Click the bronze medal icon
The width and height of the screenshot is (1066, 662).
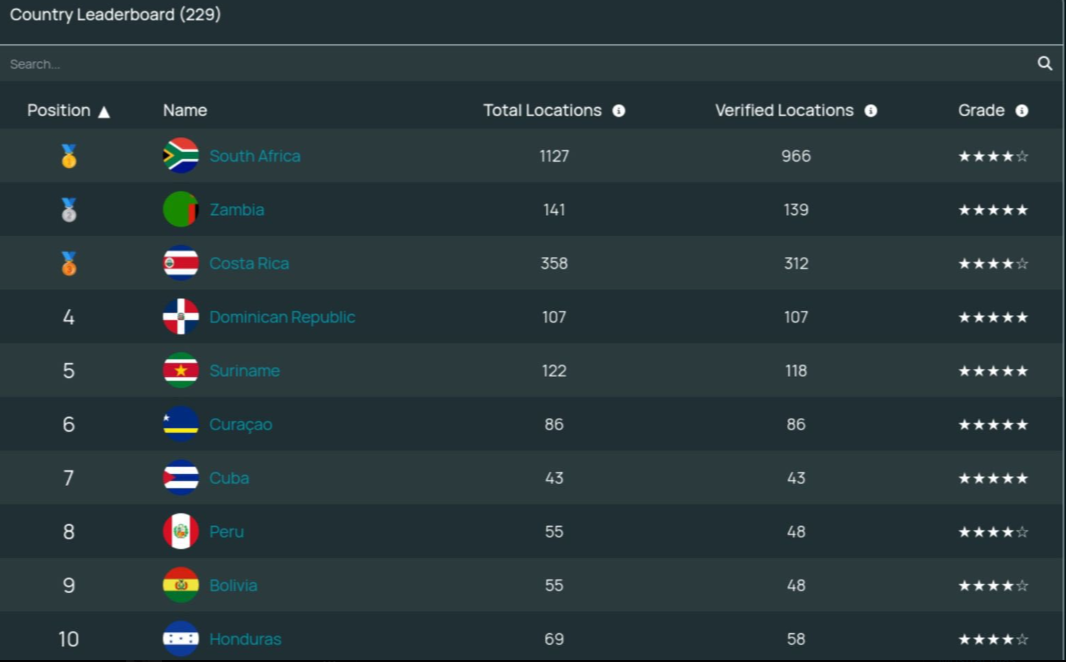[69, 264]
